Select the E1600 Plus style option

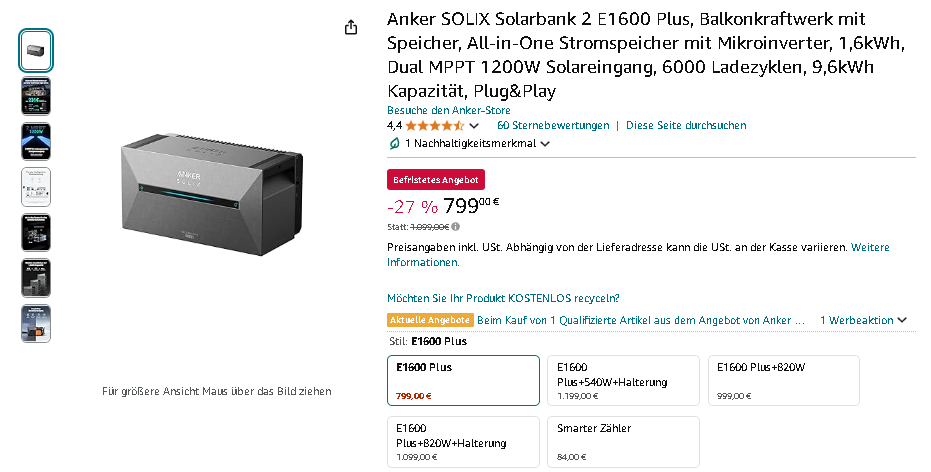(463, 381)
